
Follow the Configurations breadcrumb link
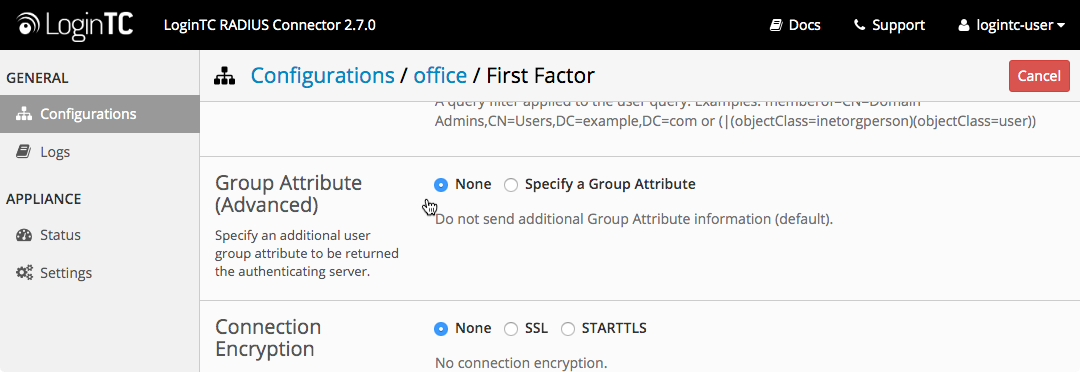[322, 76]
